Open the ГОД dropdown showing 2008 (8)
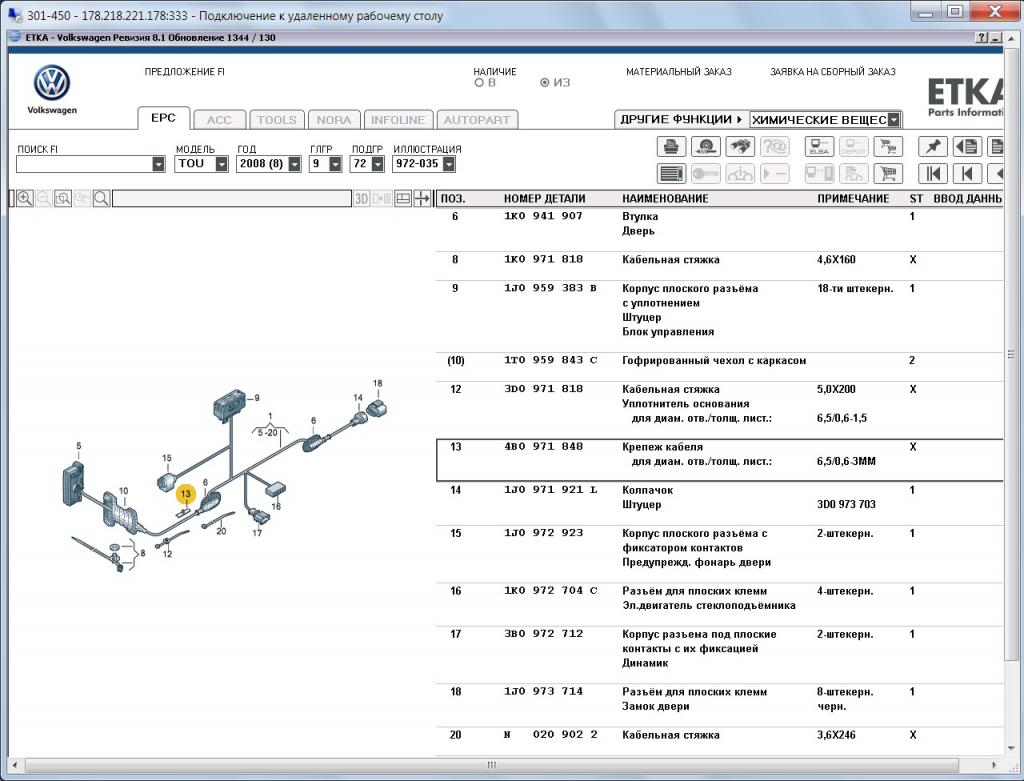The width and height of the screenshot is (1024, 781). [295, 164]
